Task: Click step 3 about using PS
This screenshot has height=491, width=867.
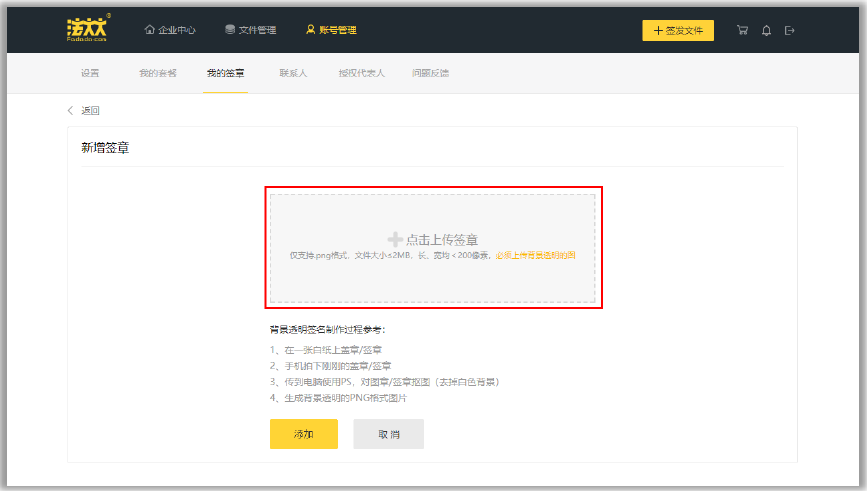Action: tap(385, 382)
